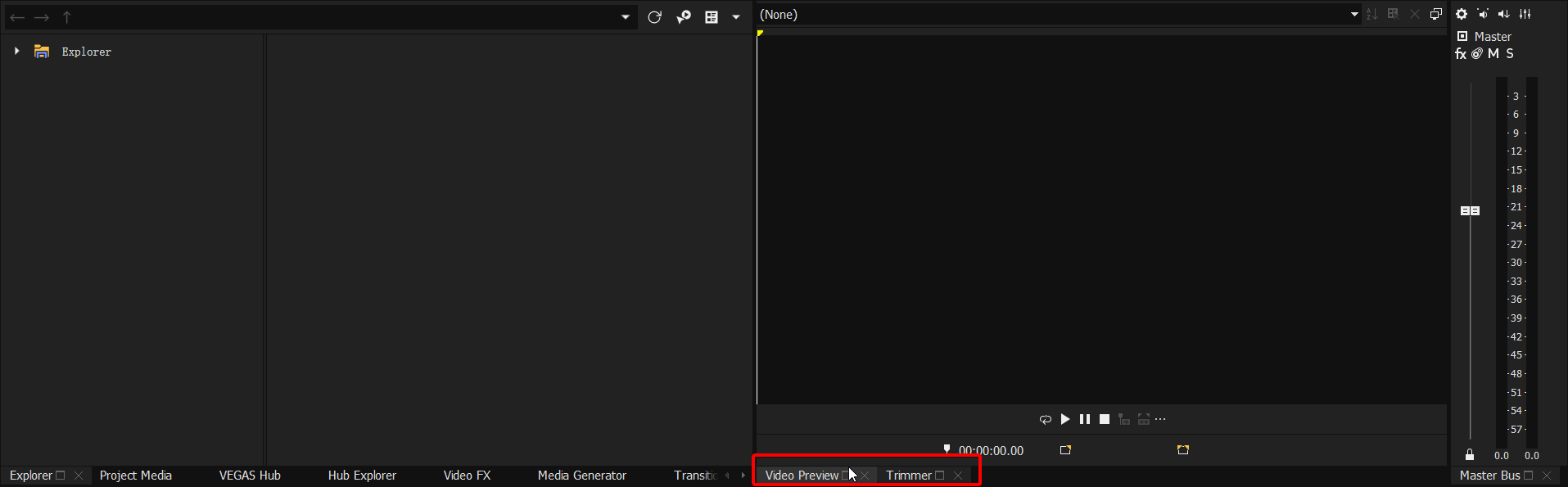Toggle loop playback in Trimmer
This screenshot has height=487, width=1568.
(x=1046, y=420)
